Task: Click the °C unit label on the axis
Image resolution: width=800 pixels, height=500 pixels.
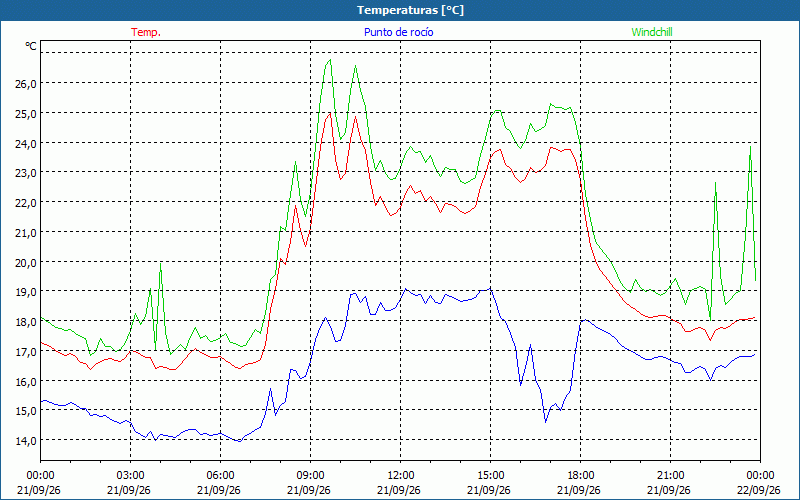Action: [x=31, y=46]
